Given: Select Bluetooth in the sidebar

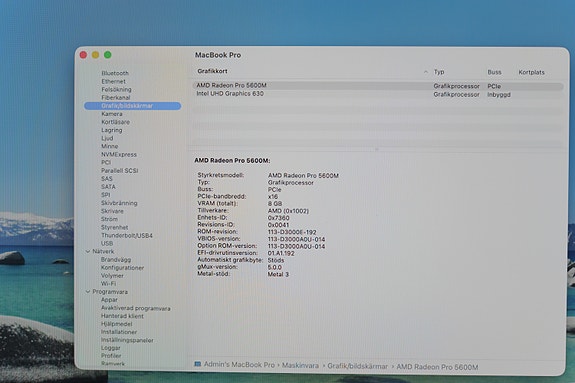Looking at the screenshot, I should pyautogui.click(x=115, y=73).
